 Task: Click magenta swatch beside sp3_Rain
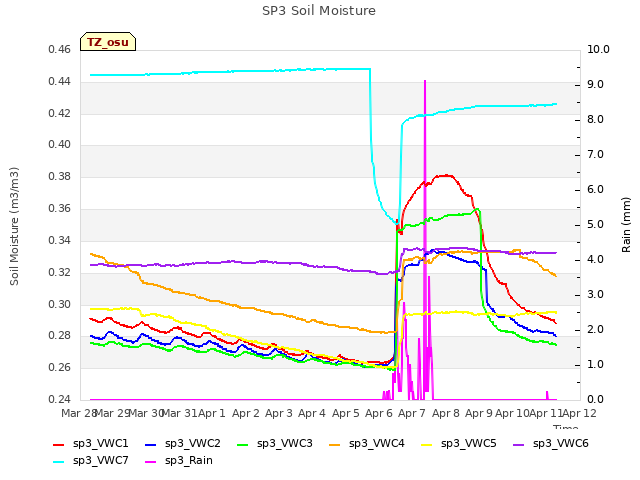click(151, 462)
